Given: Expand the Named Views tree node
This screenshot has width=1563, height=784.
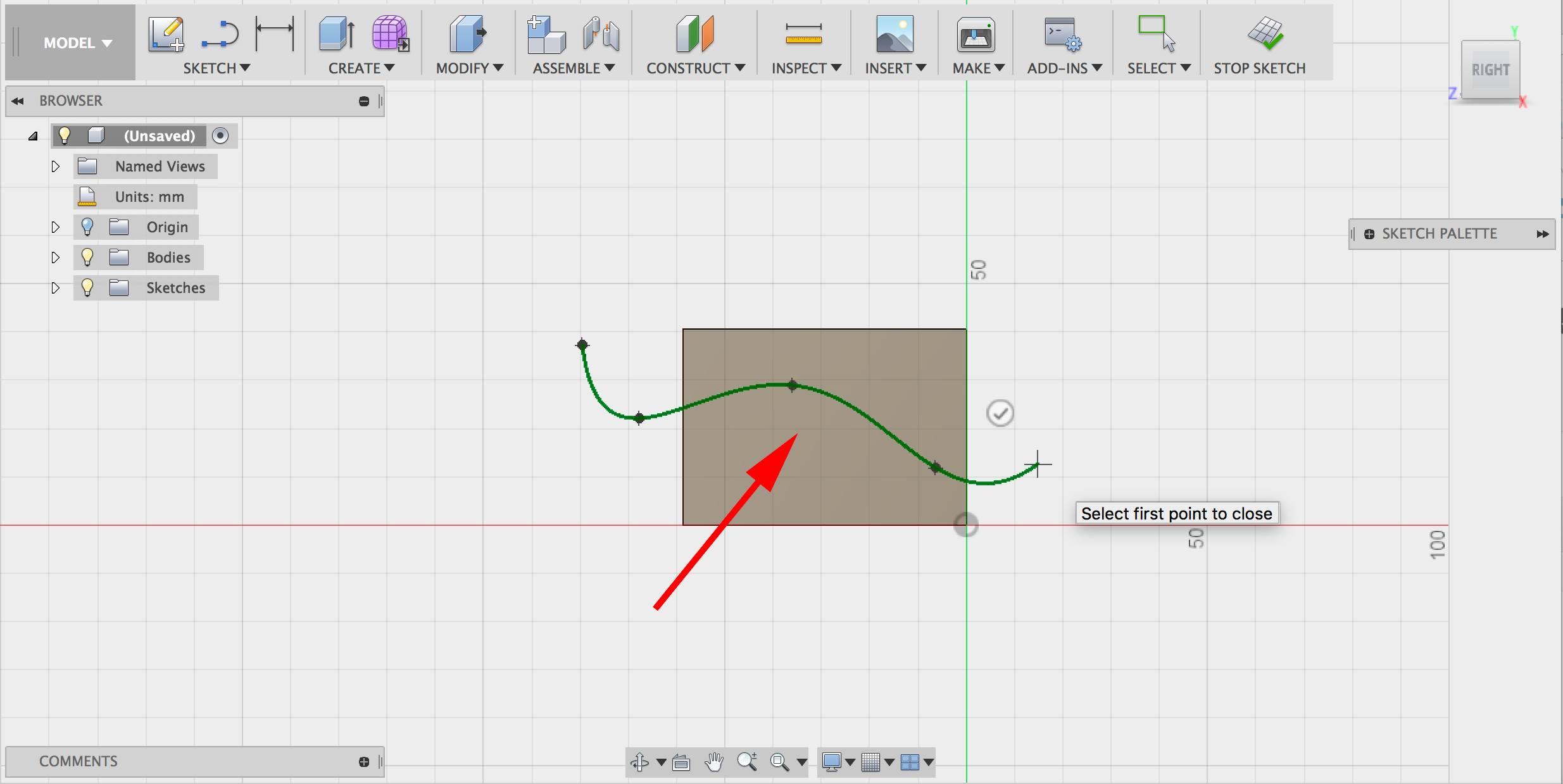Looking at the screenshot, I should point(55,166).
